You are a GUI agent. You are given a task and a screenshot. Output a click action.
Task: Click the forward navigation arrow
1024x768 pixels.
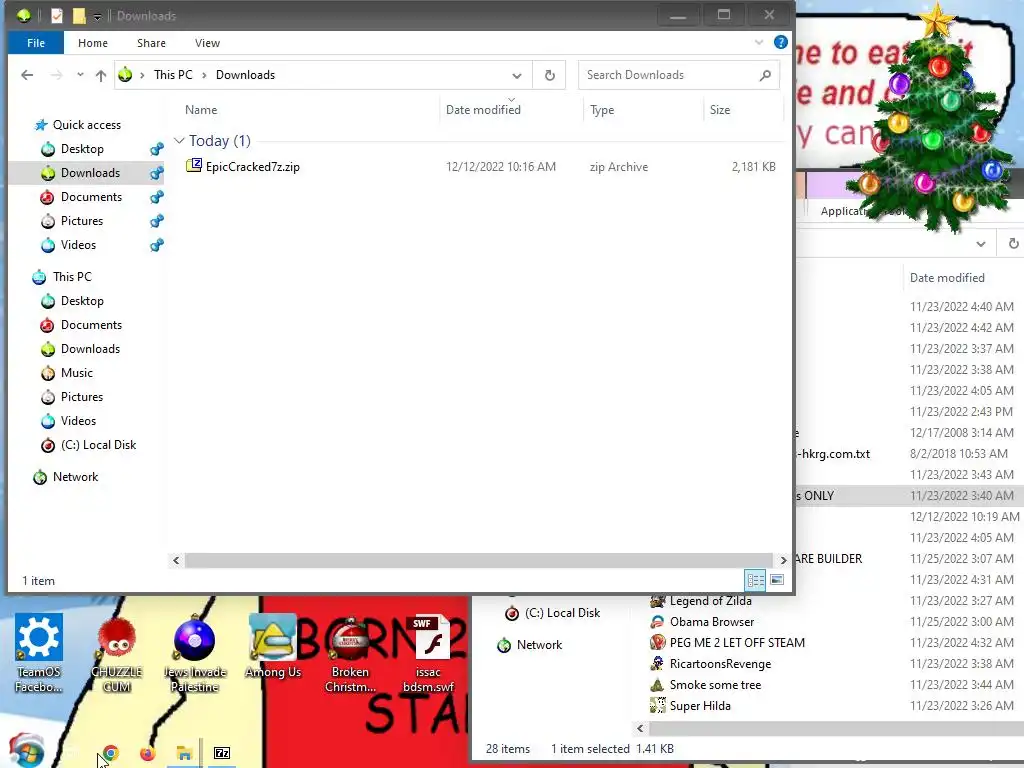pos(56,75)
